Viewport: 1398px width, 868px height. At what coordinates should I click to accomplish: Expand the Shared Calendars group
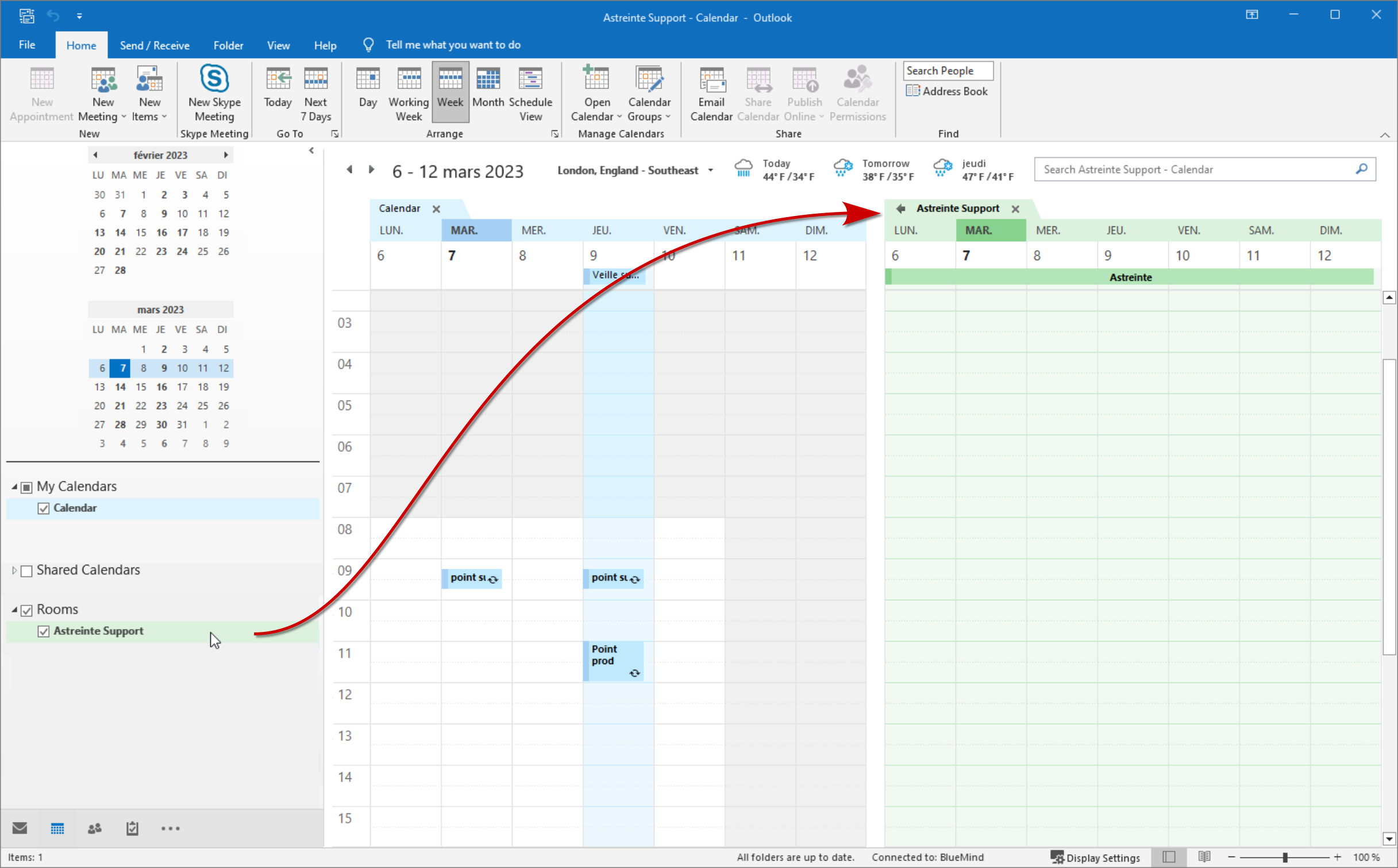tap(14, 570)
